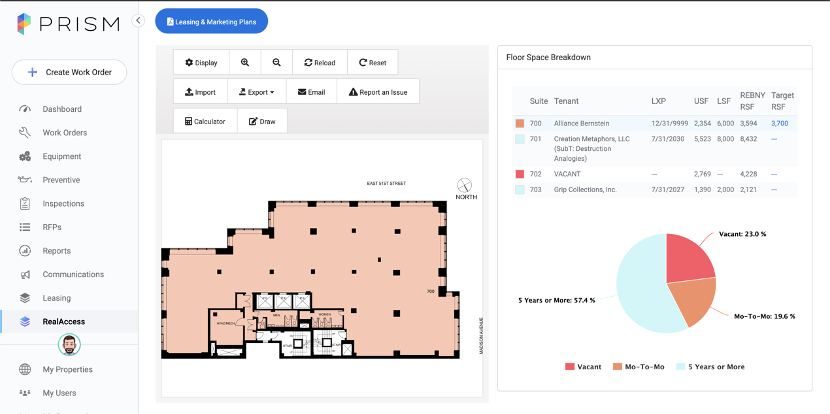Click the 3,700 Target RSF link
Screen dimensions: 830x414
780,123
